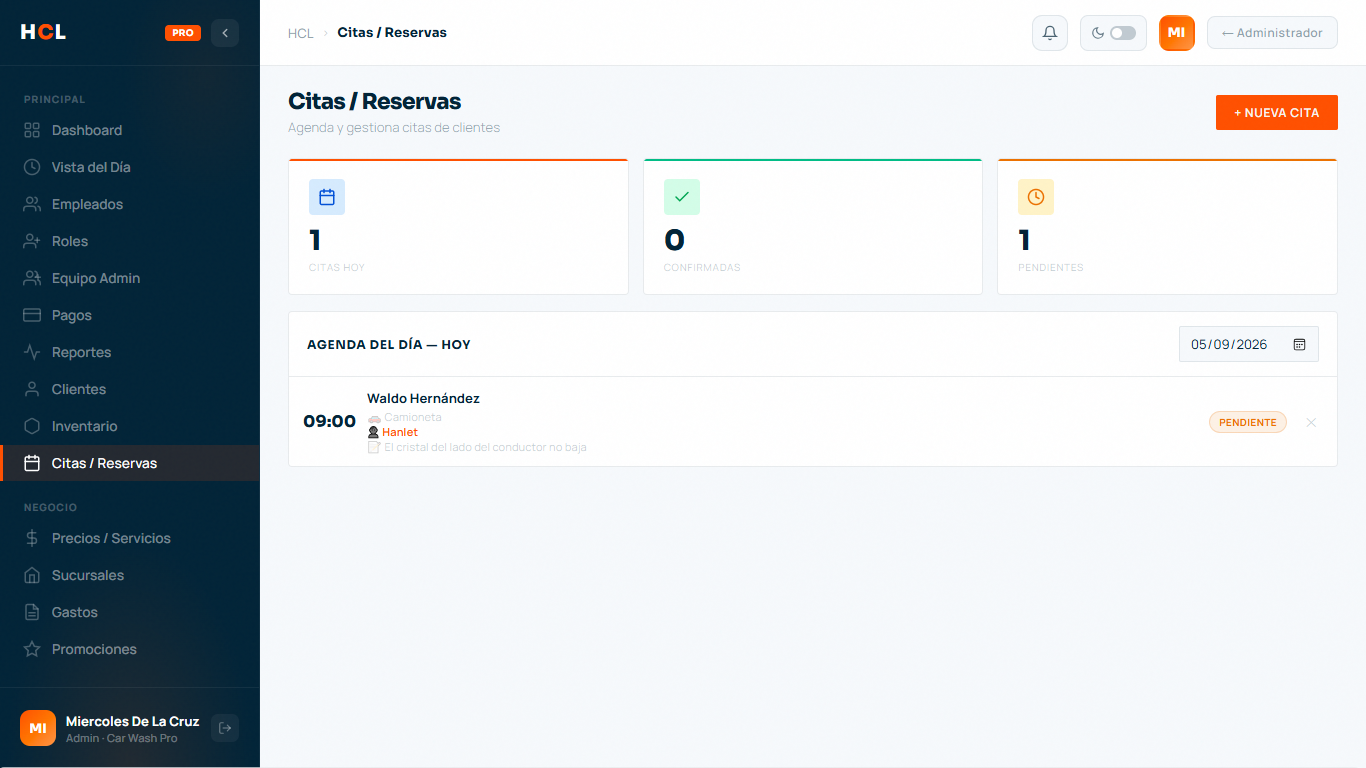Collapse the sidebar with chevron button
Screen dimensions: 1366x768
(x=225, y=33)
